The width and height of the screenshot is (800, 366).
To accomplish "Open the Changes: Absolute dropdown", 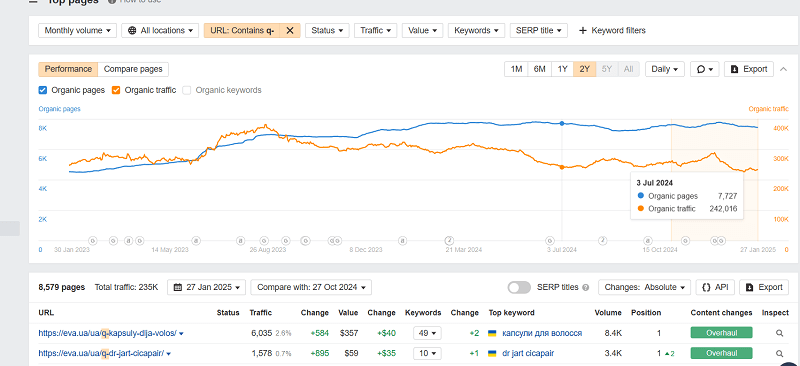I will point(644,287).
